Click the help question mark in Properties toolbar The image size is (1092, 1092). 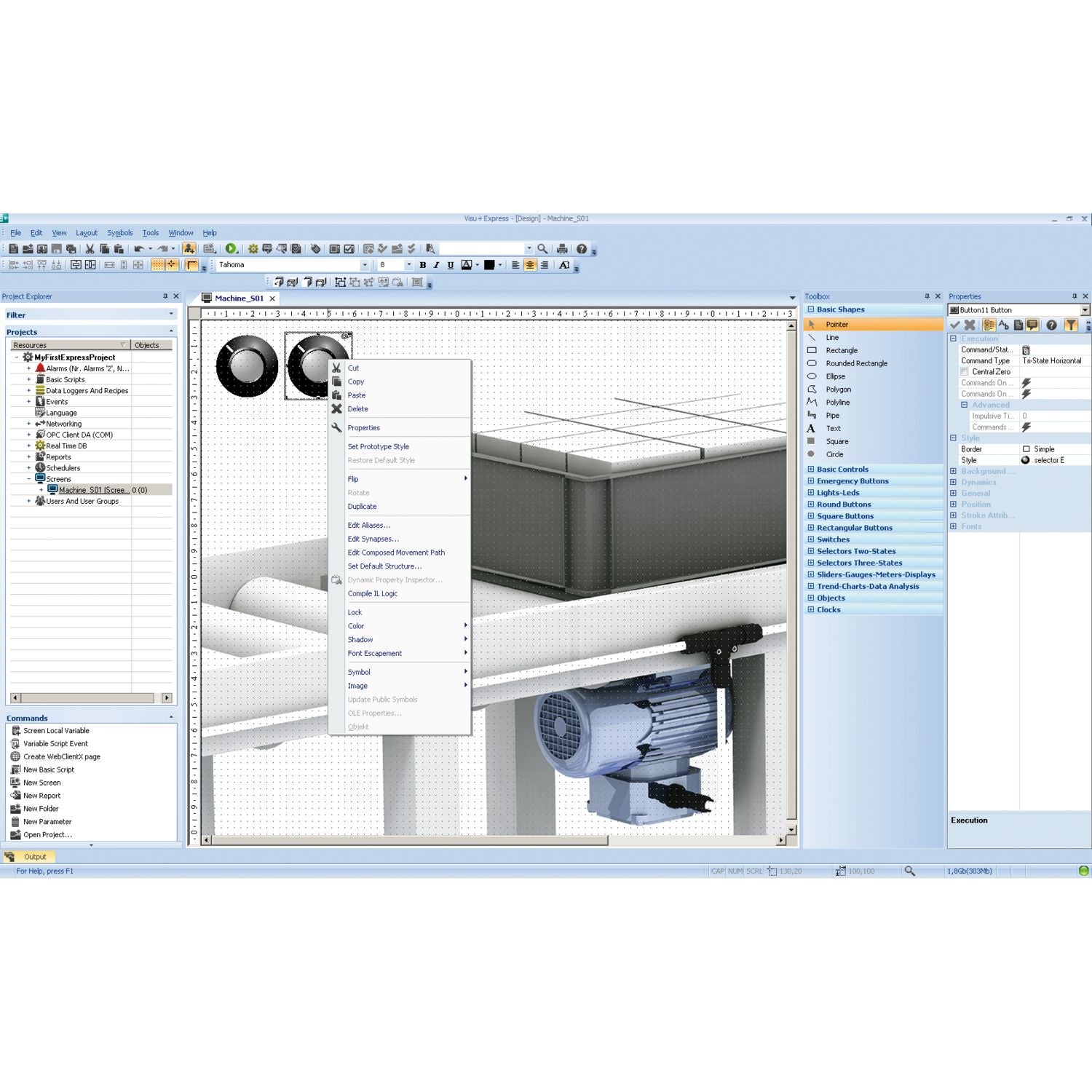click(x=1051, y=325)
